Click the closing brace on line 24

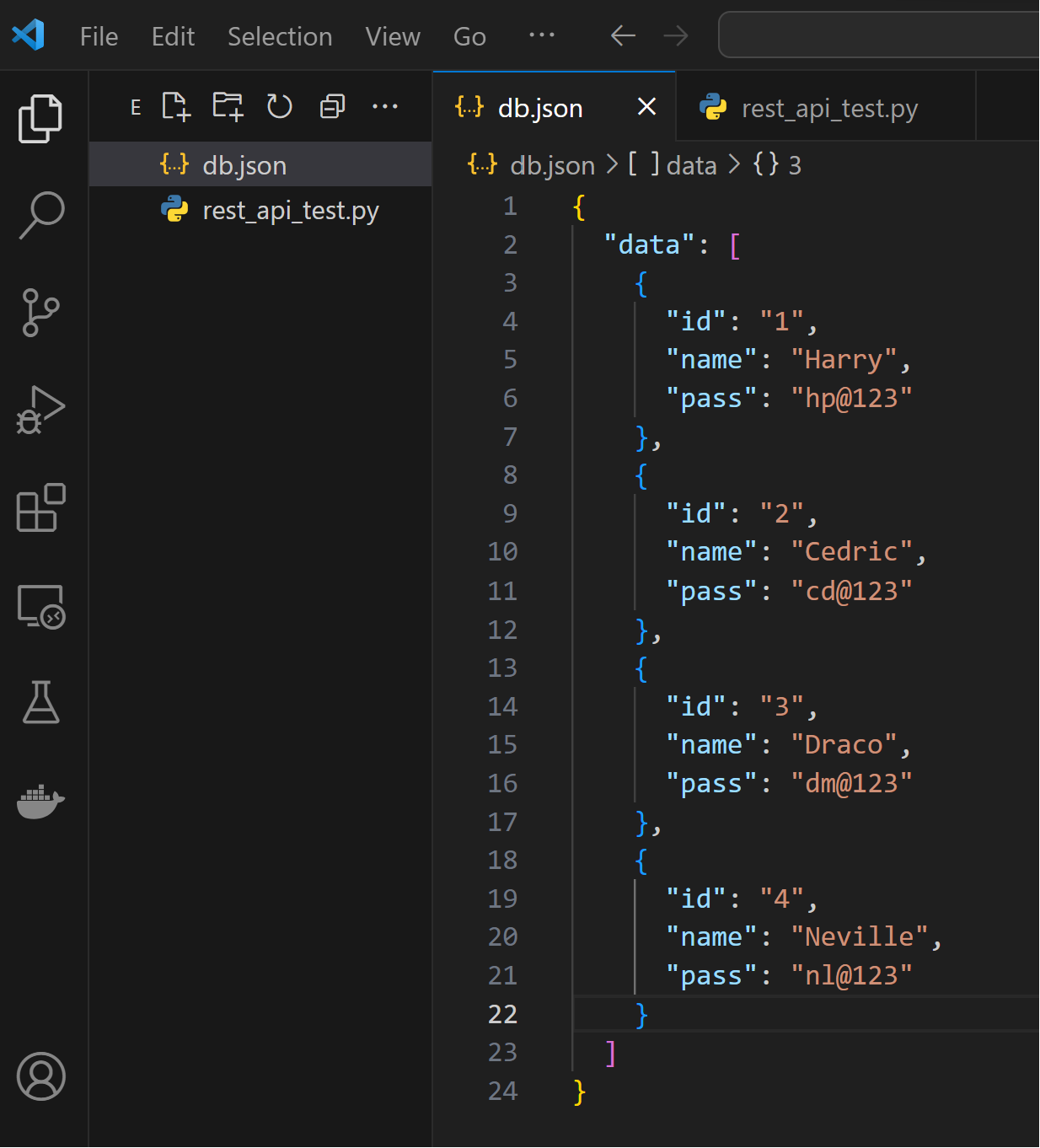(x=580, y=1092)
